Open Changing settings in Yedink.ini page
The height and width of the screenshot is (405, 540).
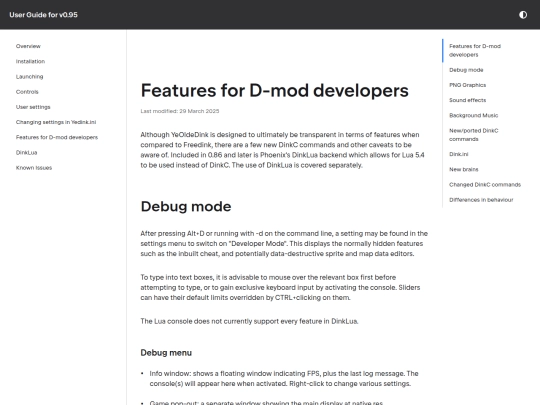click(x=56, y=122)
